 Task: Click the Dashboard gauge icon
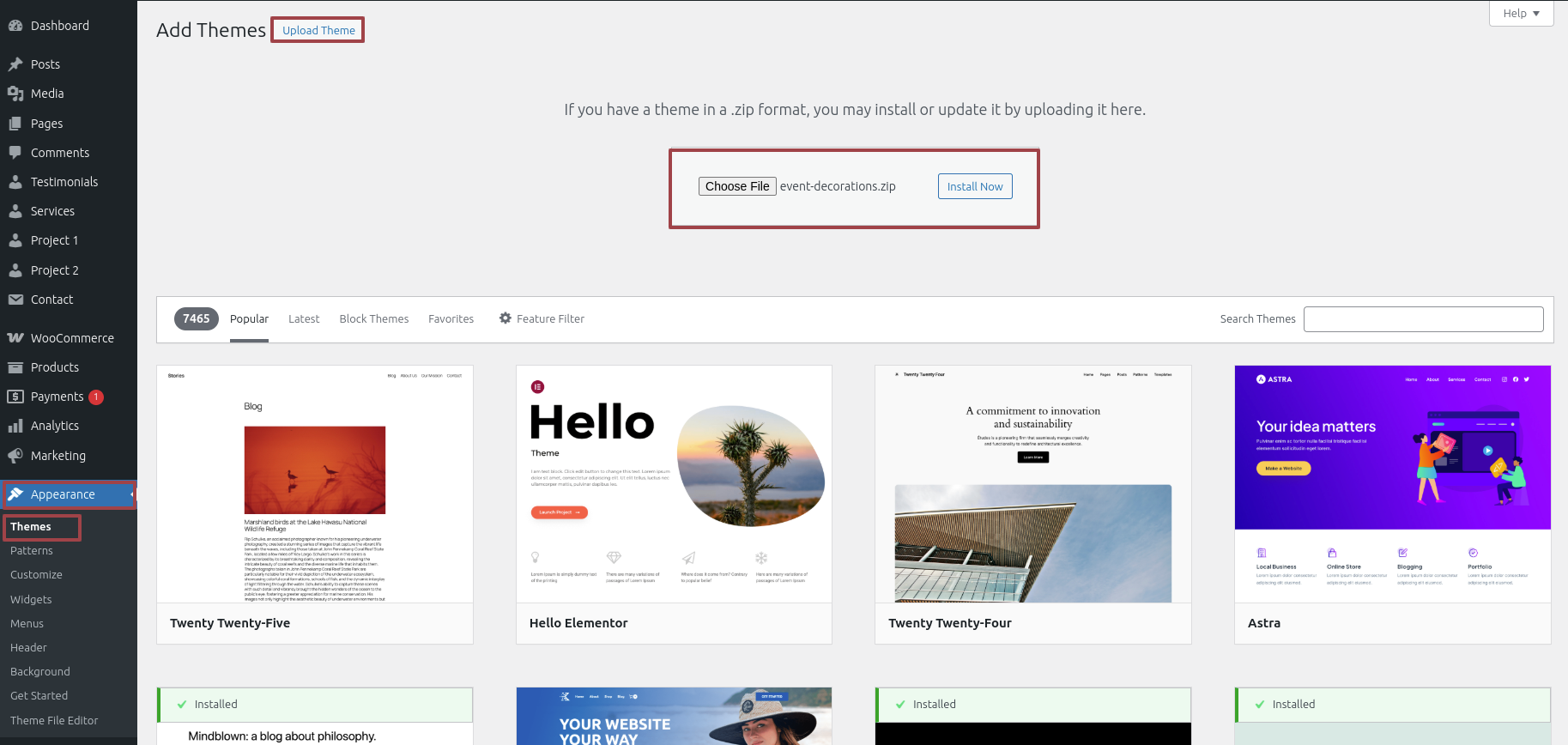click(15, 26)
